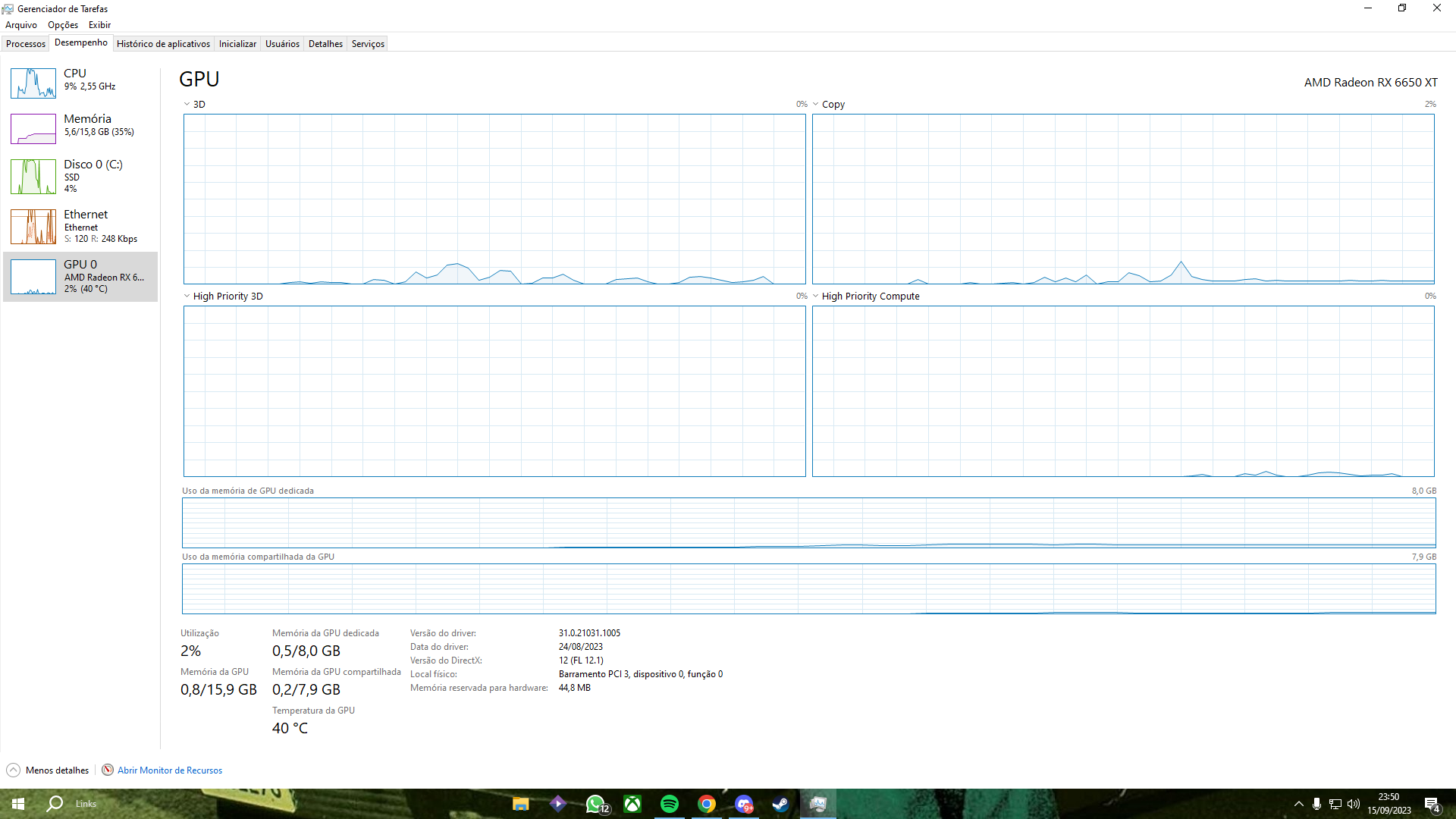Open WhatsApp from the taskbar
Viewport: 1456px width, 819px height.
coord(595,804)
